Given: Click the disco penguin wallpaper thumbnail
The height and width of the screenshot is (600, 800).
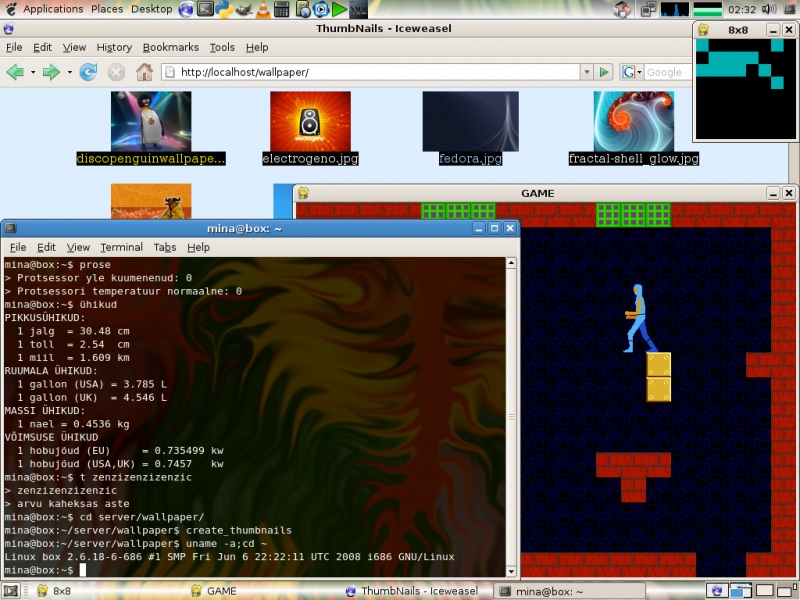Looking at the screenshot, I should (x=151, y=121).
